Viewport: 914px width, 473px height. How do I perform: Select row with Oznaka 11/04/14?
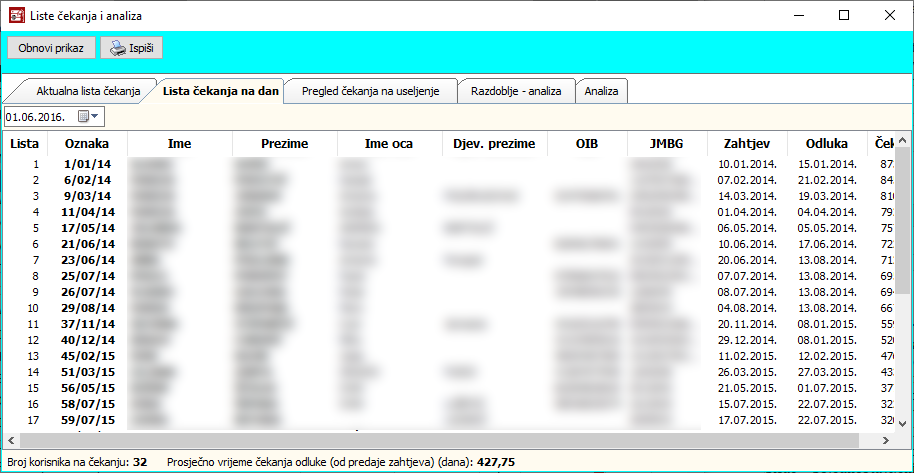click(x=88, y=212)
